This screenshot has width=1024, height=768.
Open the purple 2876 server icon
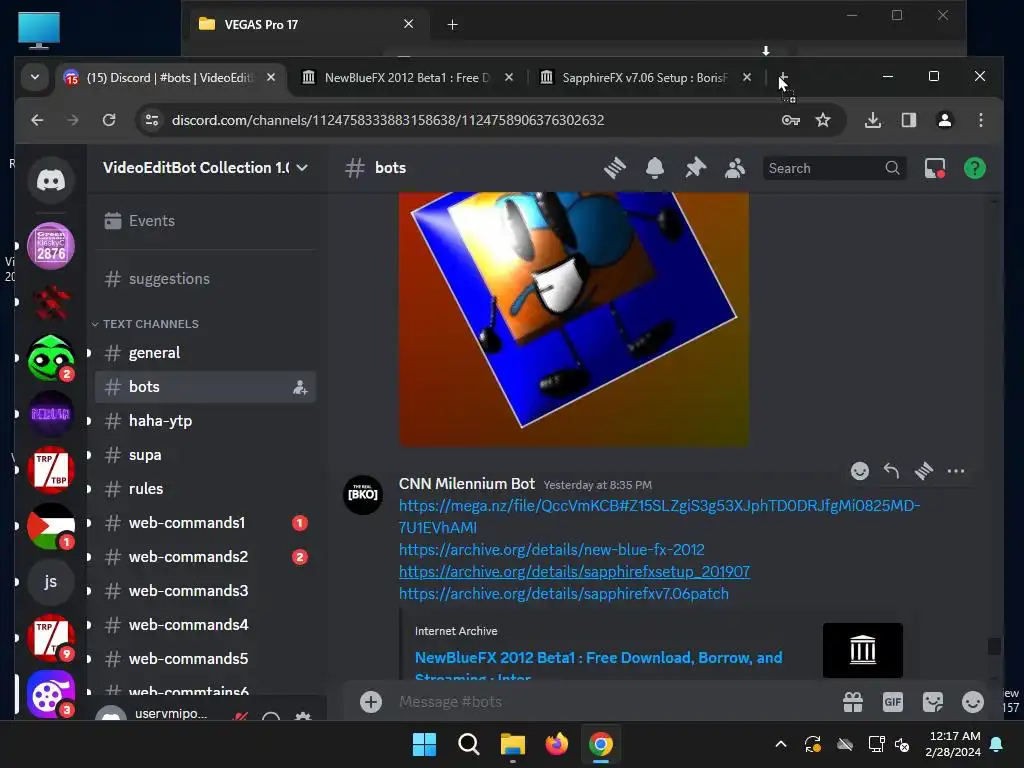(50, 246)
